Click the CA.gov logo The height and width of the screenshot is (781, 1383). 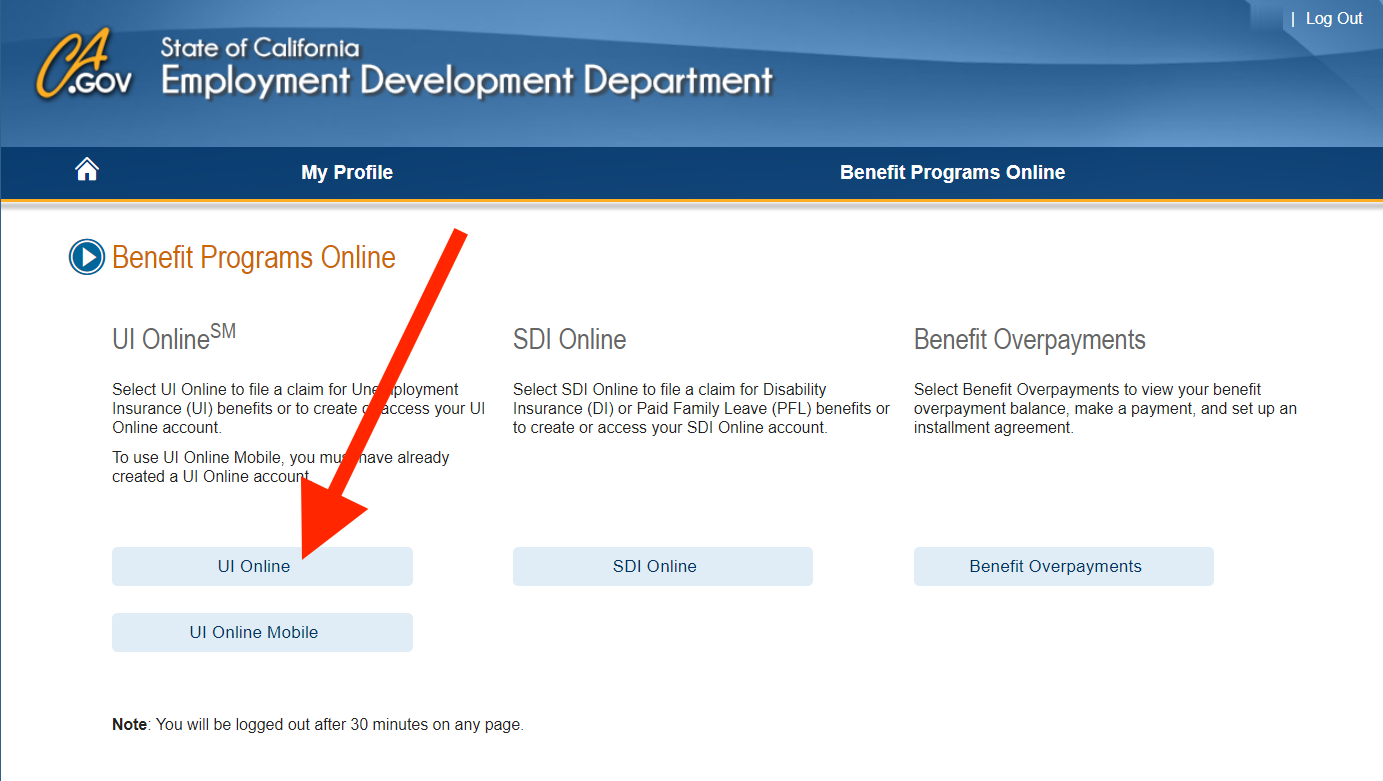pyautogui.click(x=83, y=64)
